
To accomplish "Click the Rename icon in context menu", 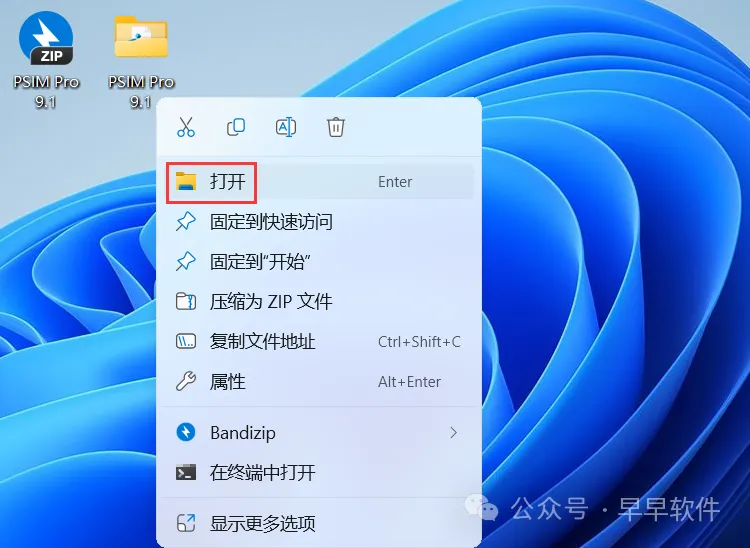I will [x=286, y=127].
